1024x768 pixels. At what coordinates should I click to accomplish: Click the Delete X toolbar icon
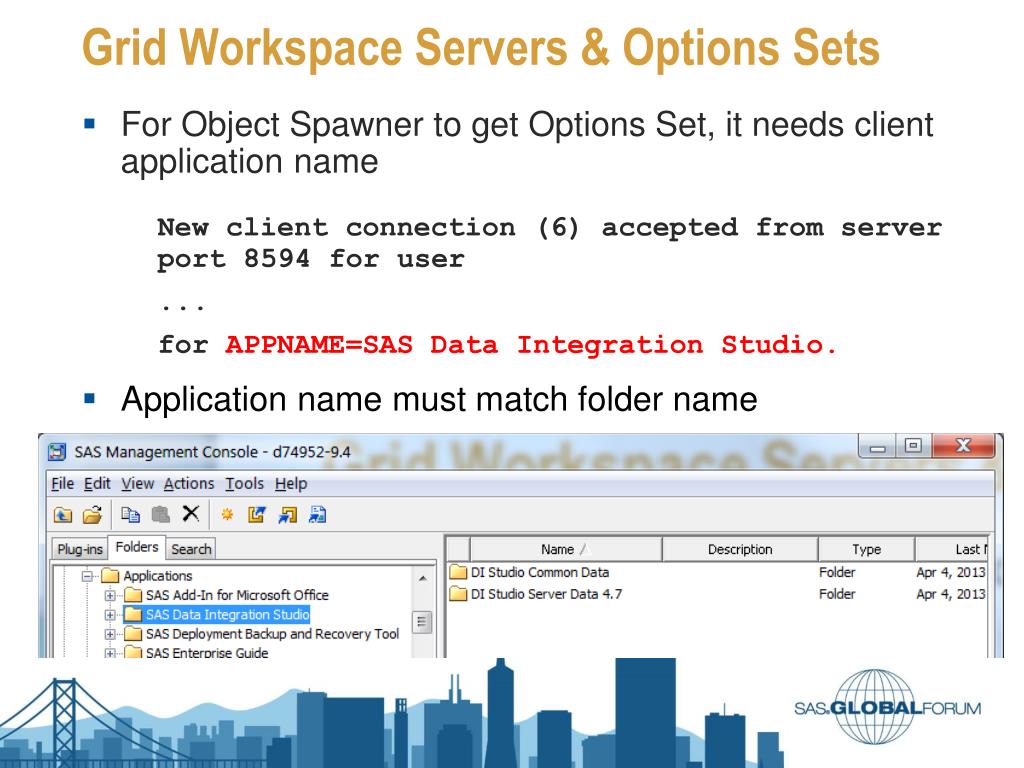click(191, 514)
